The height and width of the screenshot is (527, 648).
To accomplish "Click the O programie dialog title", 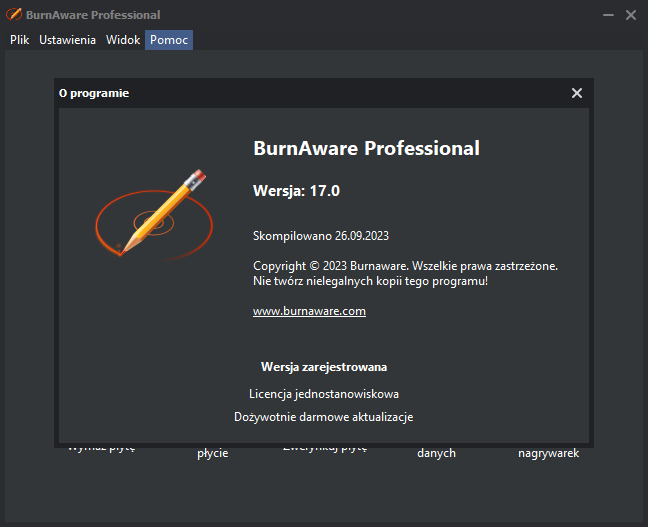I will pos(94,93).
